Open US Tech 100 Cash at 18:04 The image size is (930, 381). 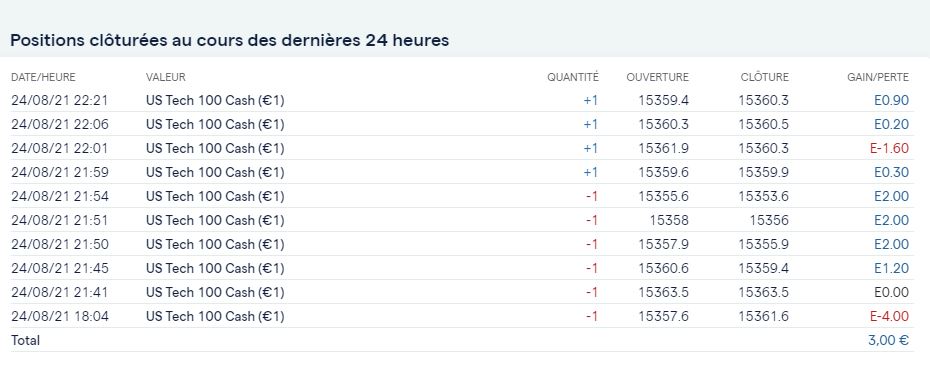pyautogui.click(x=215, y=316)
